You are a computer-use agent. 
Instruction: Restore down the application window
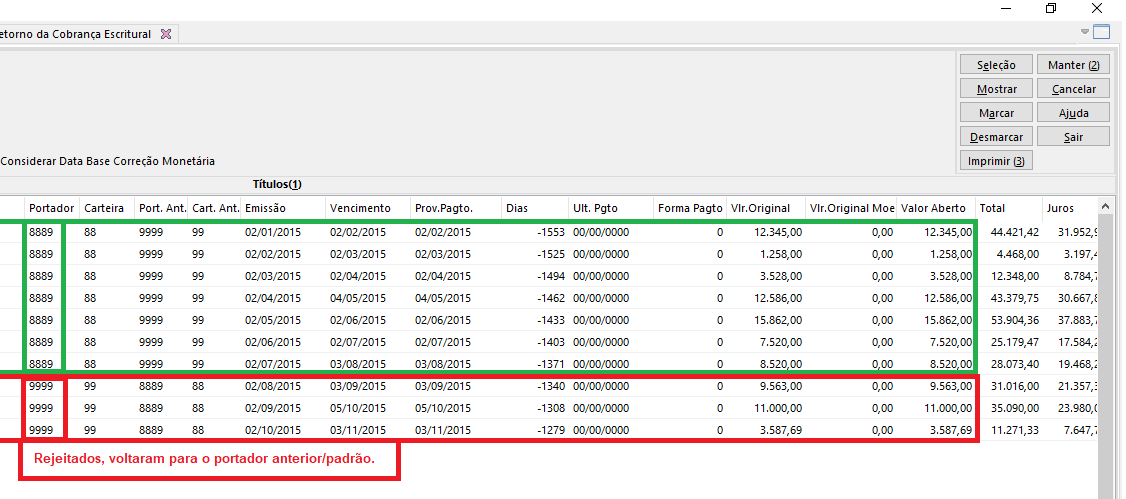[1051, 9]
